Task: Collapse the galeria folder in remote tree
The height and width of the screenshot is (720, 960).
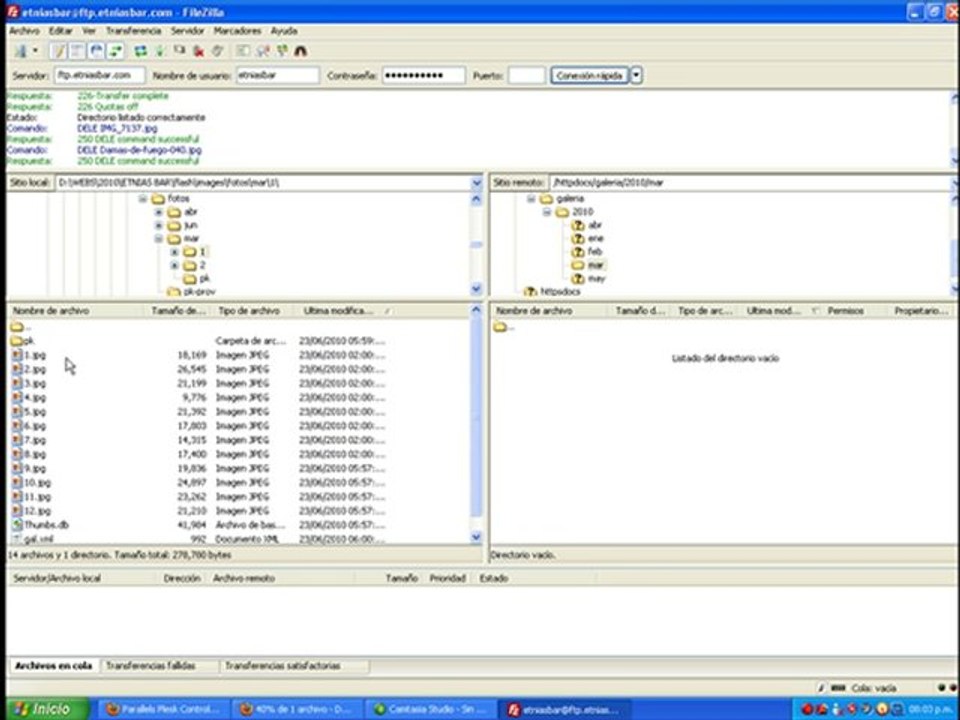Action: pyautogui.click(x=531, y=198)
